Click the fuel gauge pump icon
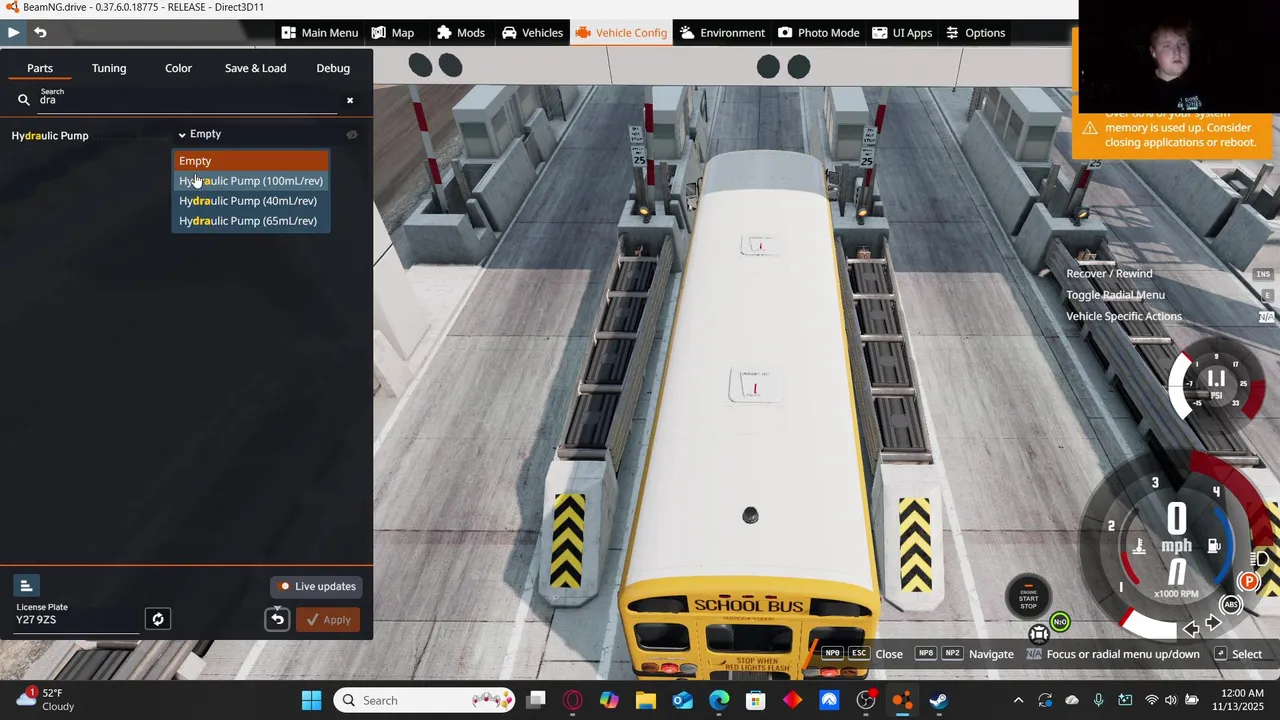1280x720 pixels. coord(1214,546)
